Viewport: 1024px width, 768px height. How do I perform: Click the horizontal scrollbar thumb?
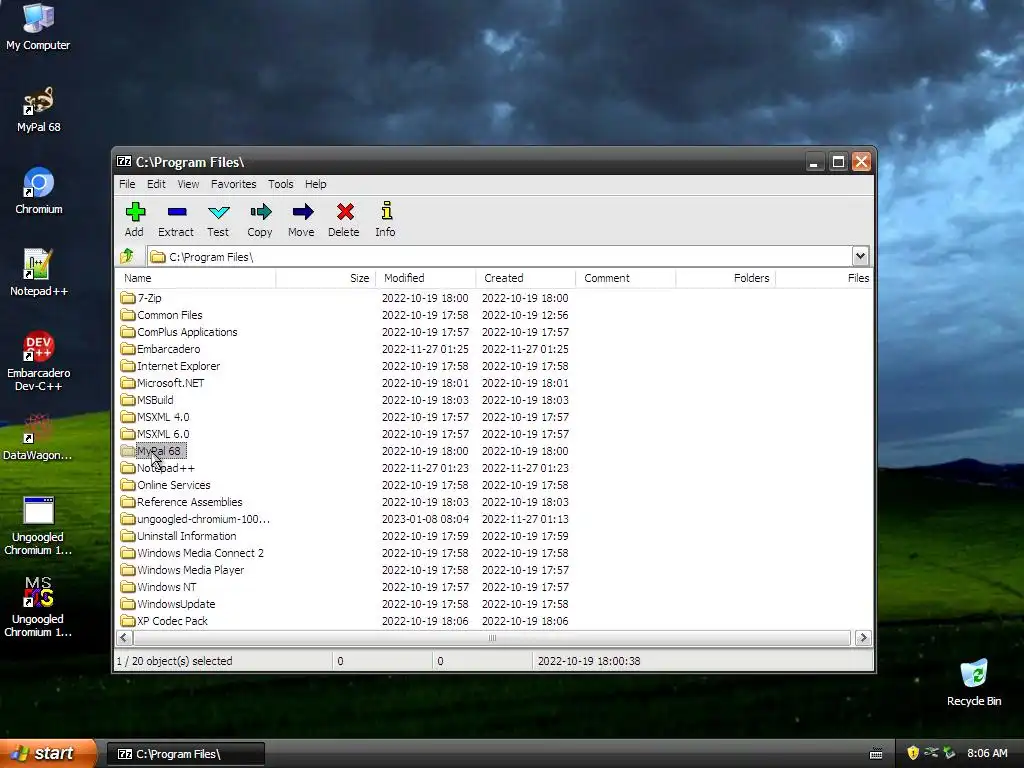[492, 637]
